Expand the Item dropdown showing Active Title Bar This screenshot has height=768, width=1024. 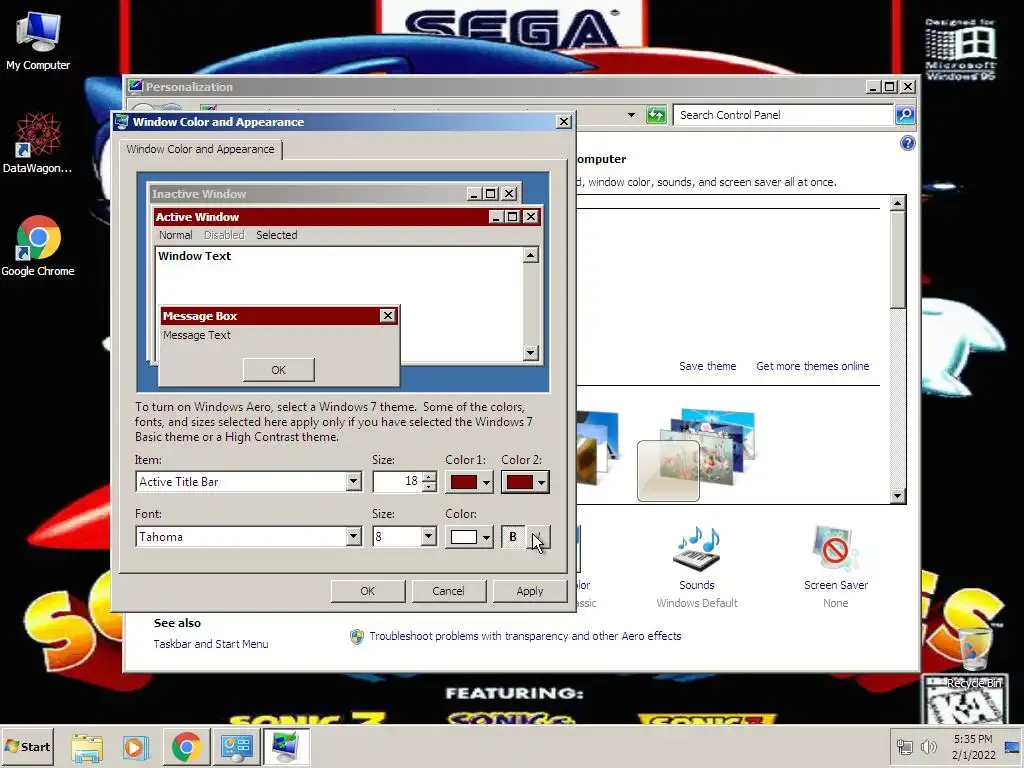(x=353, y=482)
